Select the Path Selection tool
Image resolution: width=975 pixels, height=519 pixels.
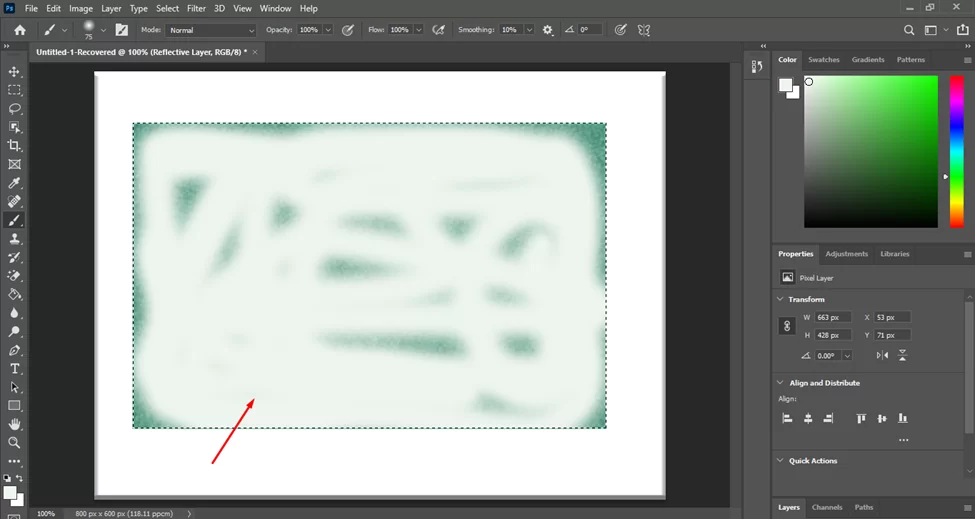(14, 387)
